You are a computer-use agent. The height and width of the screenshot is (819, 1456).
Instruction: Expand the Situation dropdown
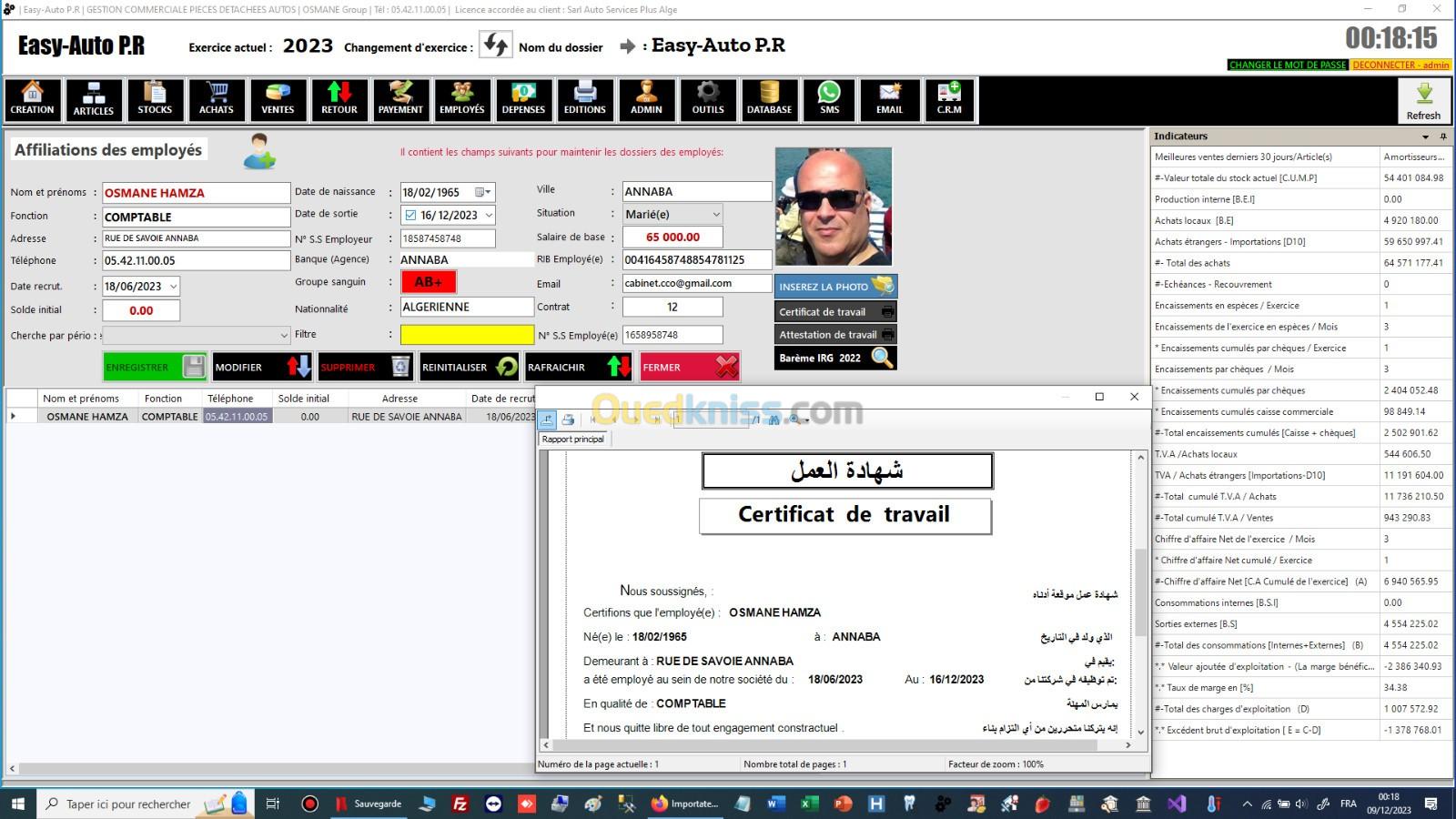pyautogui.click(x=715, y=215)
